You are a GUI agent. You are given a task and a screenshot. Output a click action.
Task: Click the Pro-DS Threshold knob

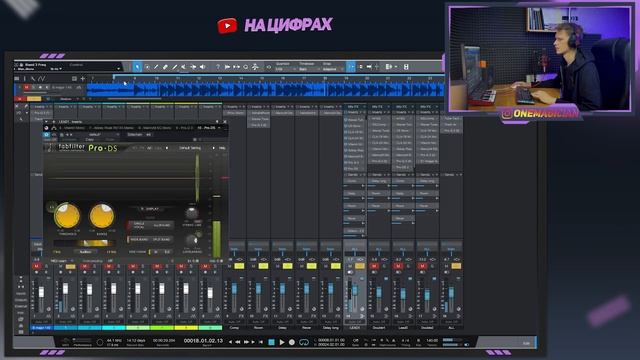[67, 216]
